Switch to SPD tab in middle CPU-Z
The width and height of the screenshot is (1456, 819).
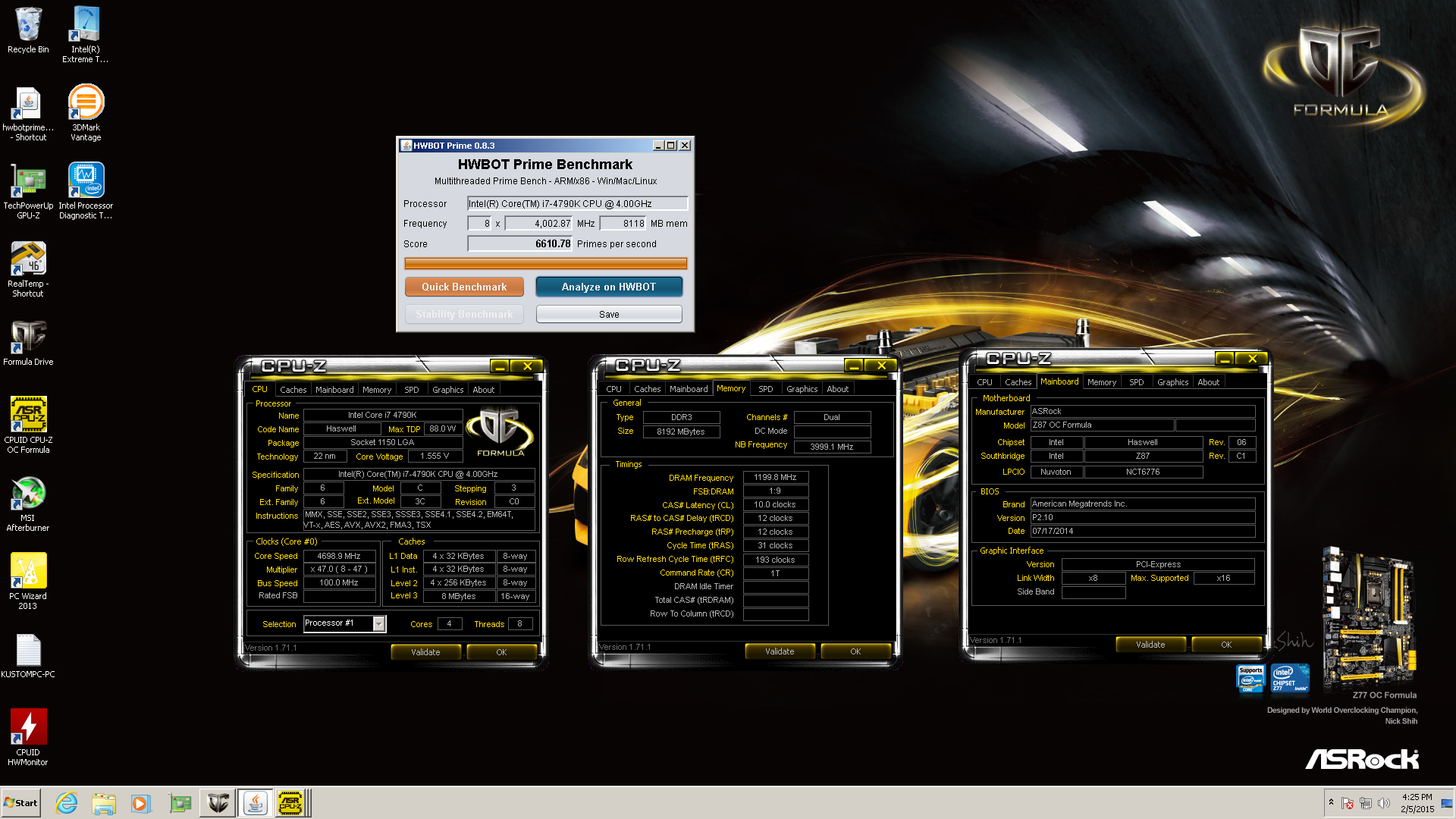pyautogui.click(x=766, y=389)
